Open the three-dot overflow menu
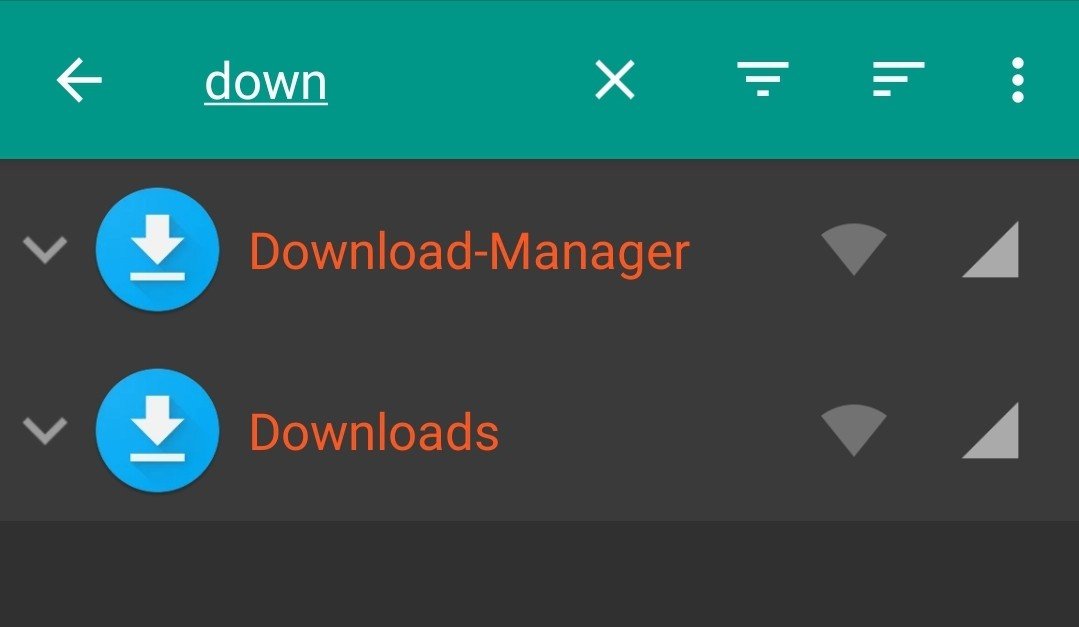This screenshot has width=1079, height=627. coord(1018,80)
